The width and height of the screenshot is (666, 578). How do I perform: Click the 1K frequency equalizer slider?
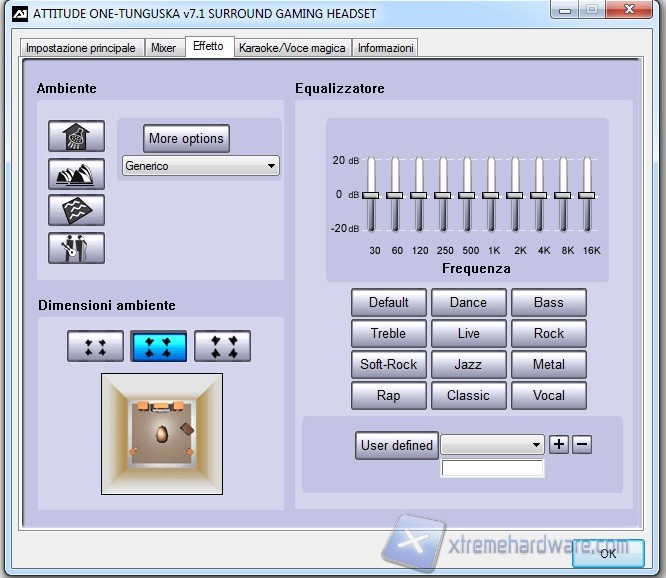tap(491, 195)
